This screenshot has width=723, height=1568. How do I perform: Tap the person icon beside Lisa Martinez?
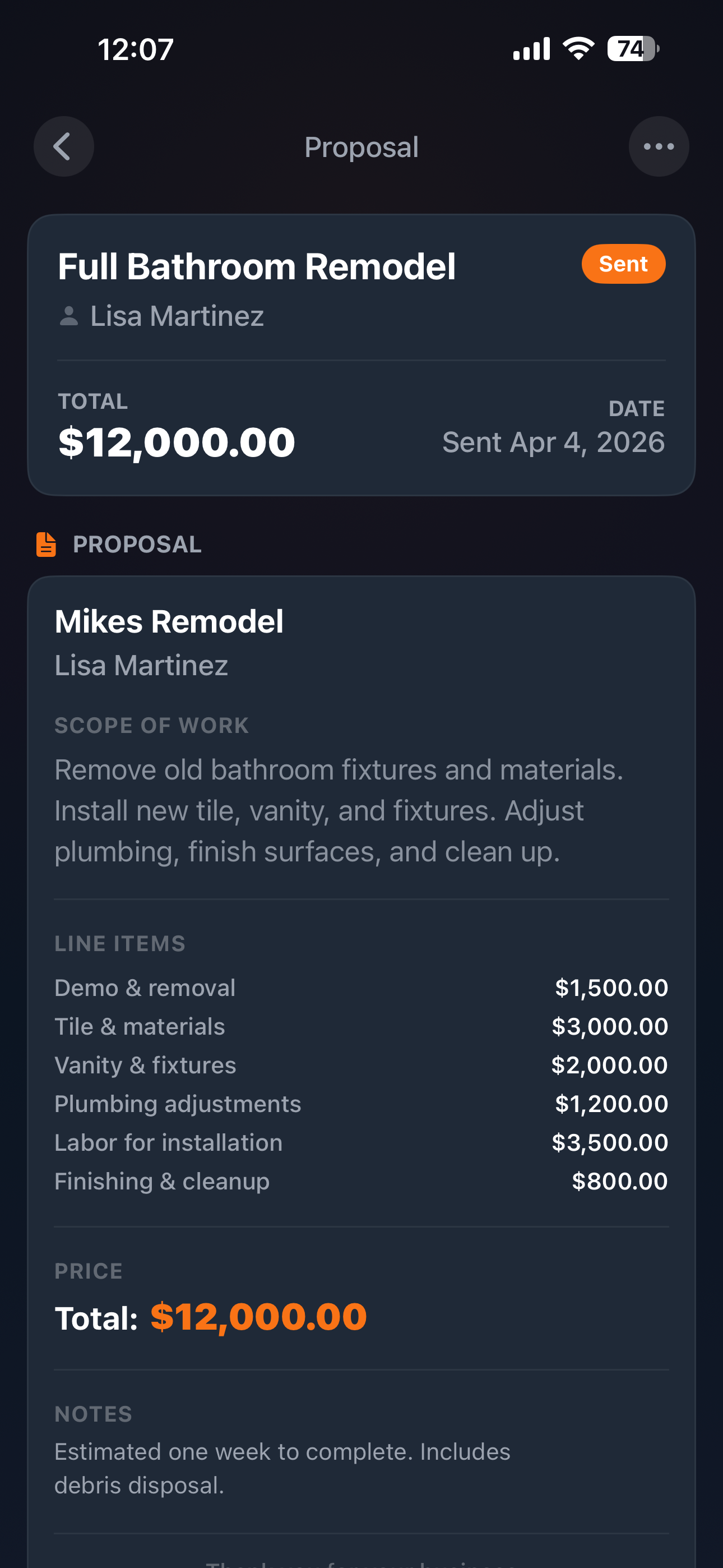pos(69,316)
